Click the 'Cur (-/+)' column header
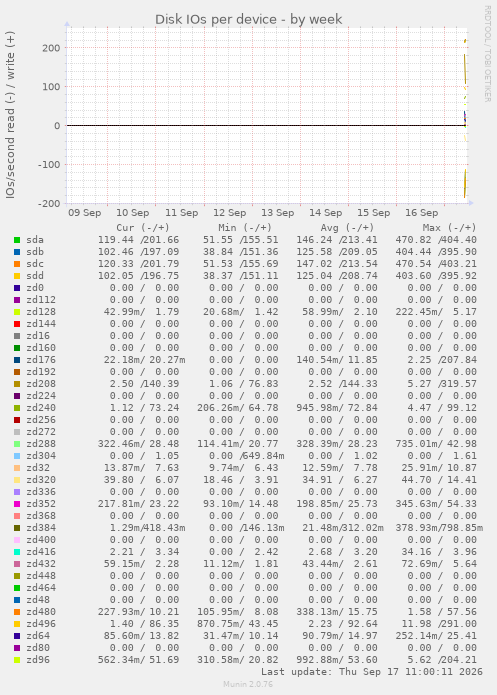 (143, 228)
